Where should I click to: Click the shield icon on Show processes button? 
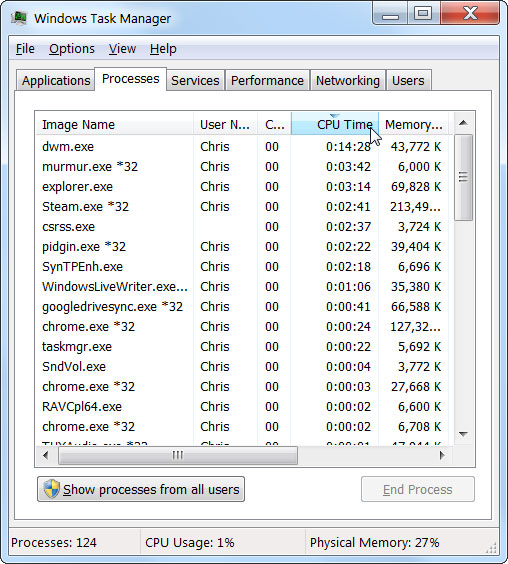click(51, 489)
